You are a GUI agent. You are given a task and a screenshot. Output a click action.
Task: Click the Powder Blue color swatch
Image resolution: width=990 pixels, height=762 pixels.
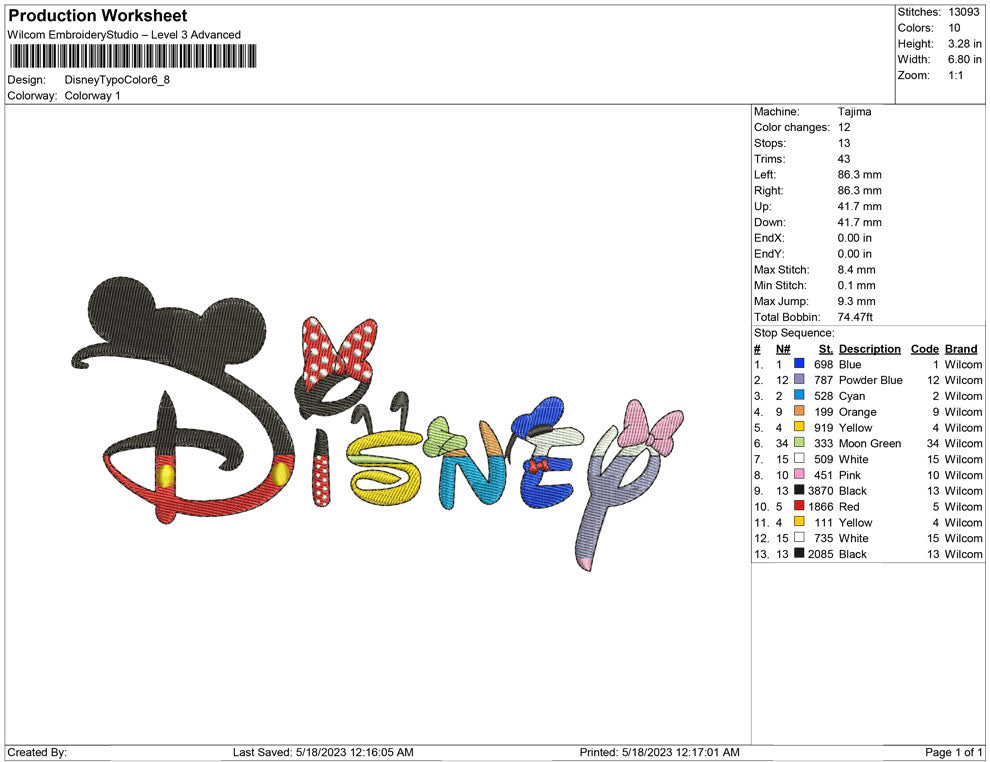pos(799,379)
